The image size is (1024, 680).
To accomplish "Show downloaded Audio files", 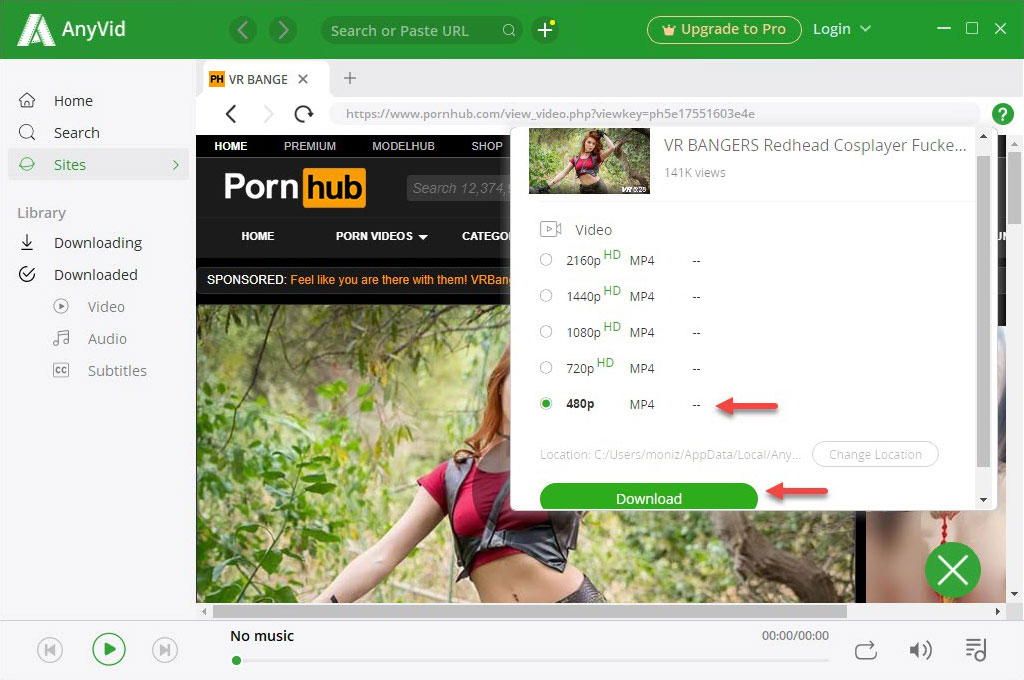I will click(107, 339).
